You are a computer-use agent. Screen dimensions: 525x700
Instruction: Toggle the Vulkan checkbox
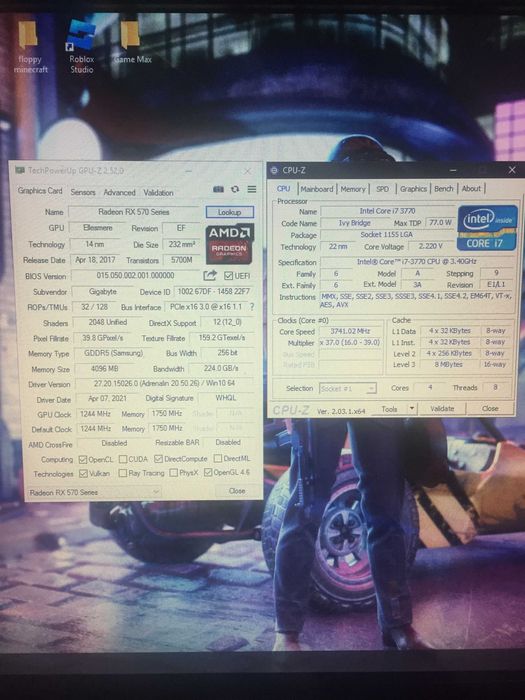point(83,474)
